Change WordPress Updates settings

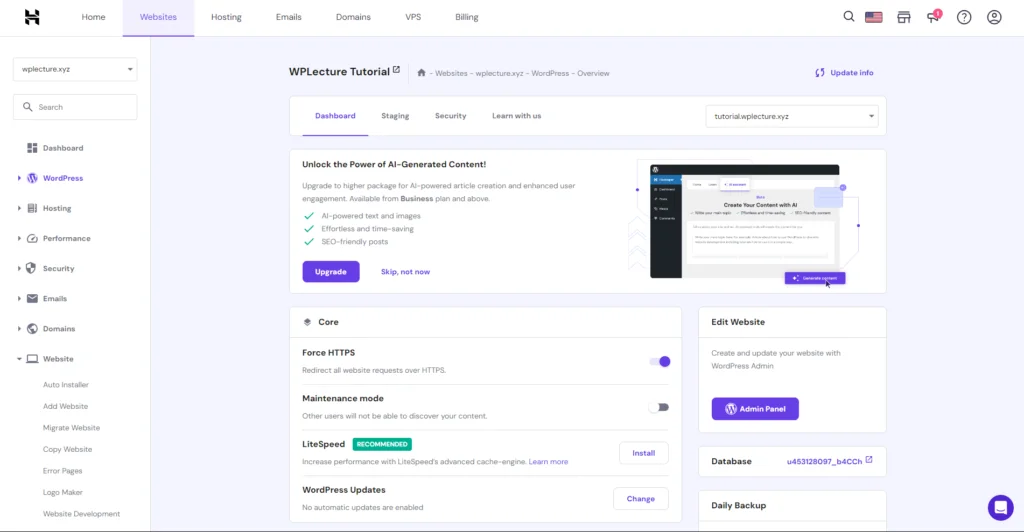tap(641, 499)
